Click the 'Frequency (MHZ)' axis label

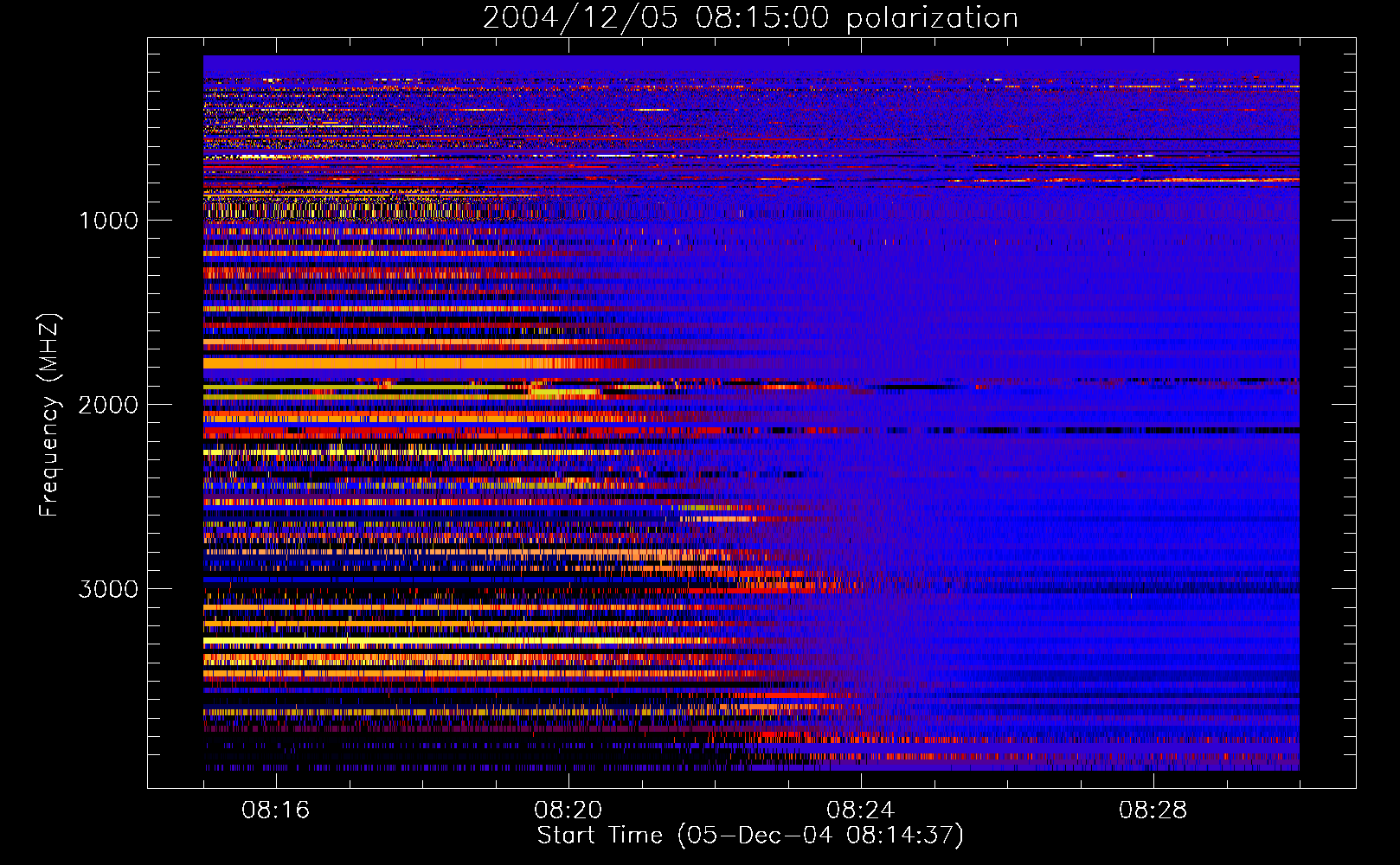(x=49, y=415)
